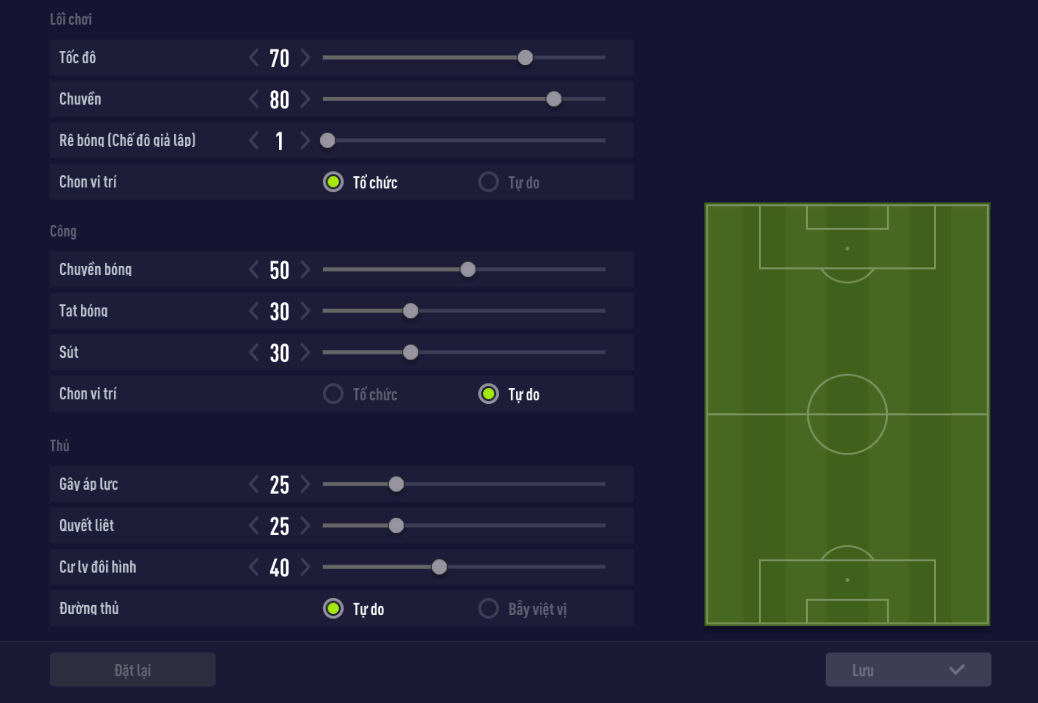Viewport: 1038px width, 703px height.
Task: Decrease Quyết liệt value with left arrow
Action: pyautogui.click(x=254, y=526)
